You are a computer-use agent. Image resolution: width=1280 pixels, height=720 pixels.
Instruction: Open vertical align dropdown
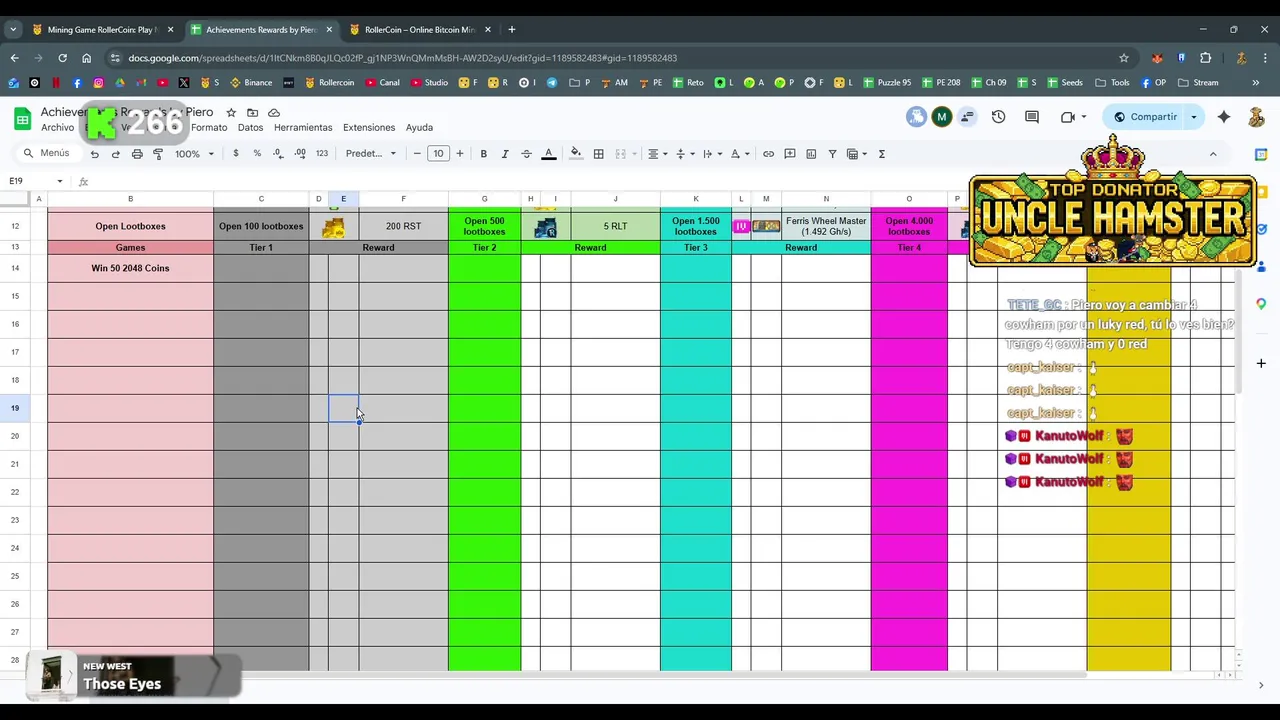[x=684, y=154]
